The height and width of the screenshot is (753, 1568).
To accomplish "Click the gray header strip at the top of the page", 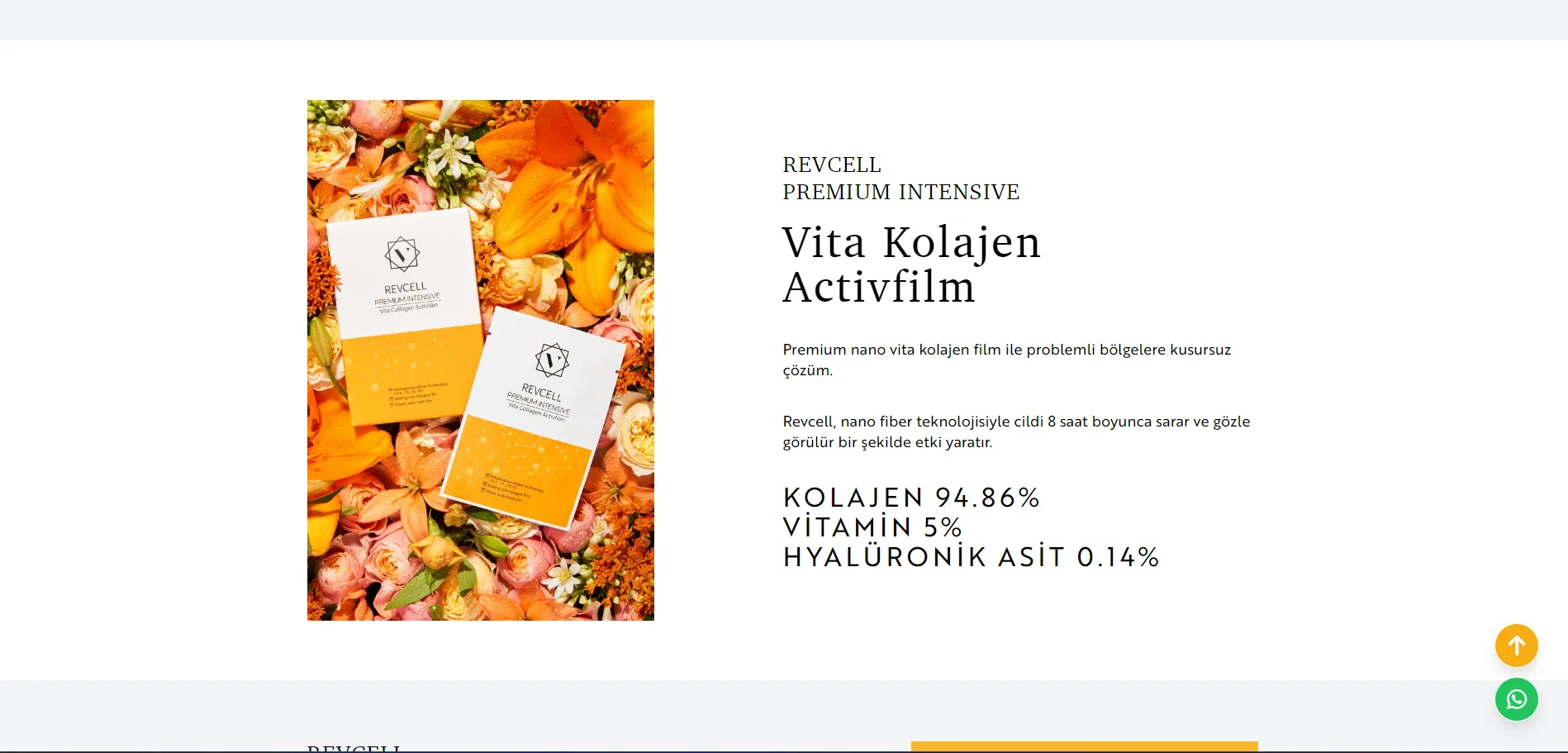I will click(x=784, y=20).
